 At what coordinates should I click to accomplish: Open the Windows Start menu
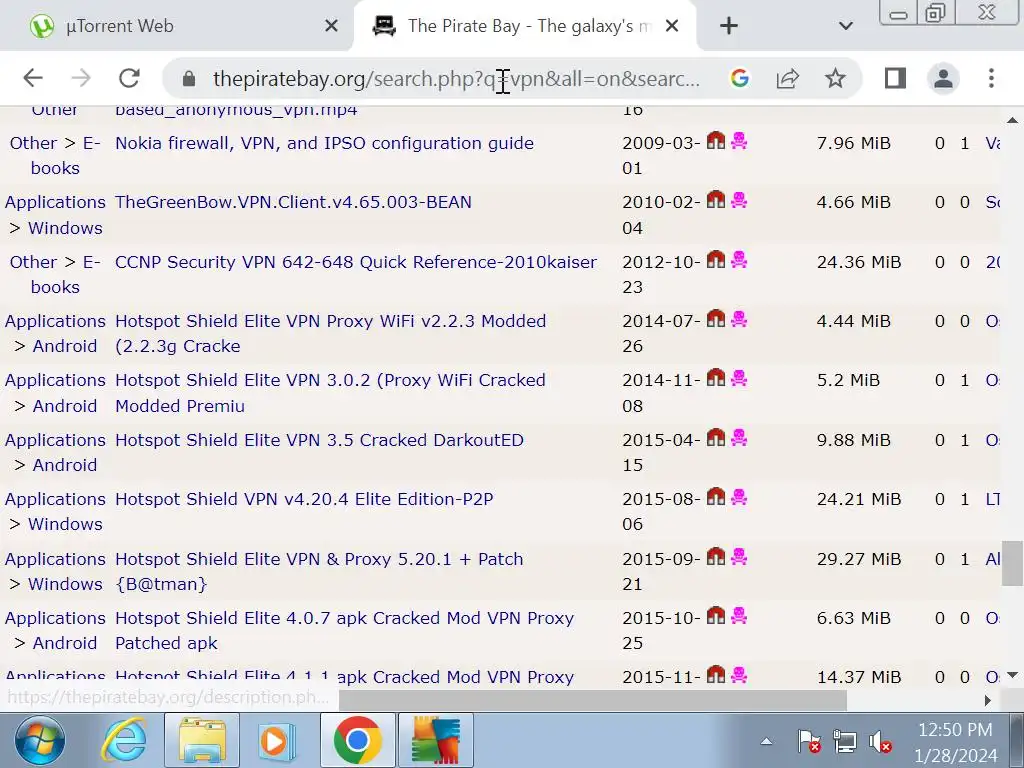click(x=40, y=741)
